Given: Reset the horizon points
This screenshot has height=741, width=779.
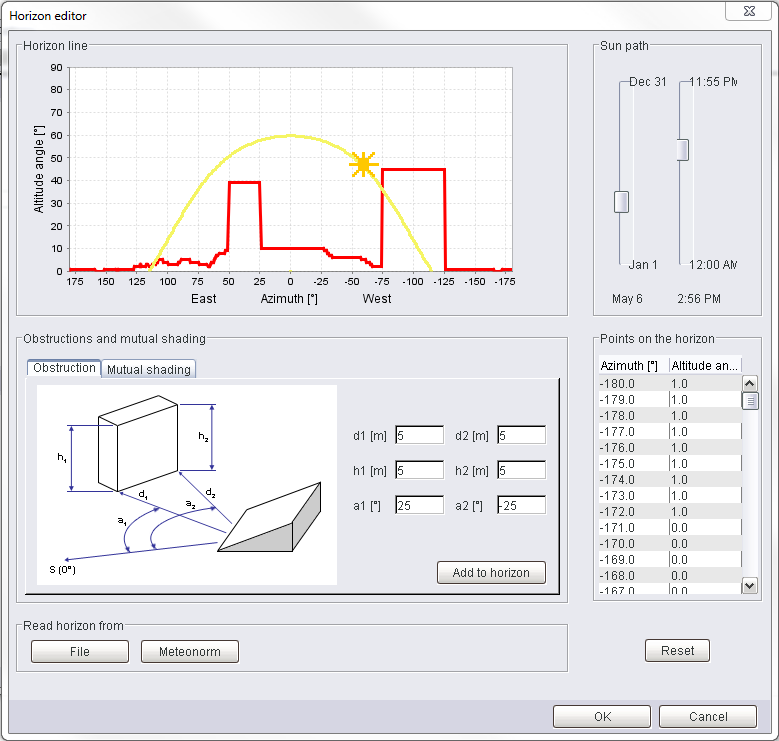Looking at the screenshot, I should click(677, 651).
